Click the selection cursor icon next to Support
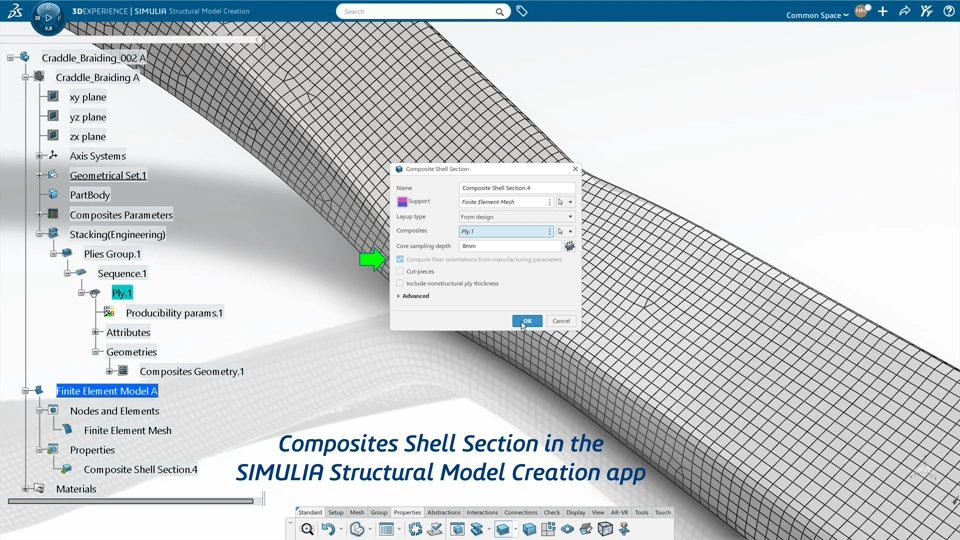Image resolution: width=960 pixels, height=540 pixels. [x=560, y=202]
